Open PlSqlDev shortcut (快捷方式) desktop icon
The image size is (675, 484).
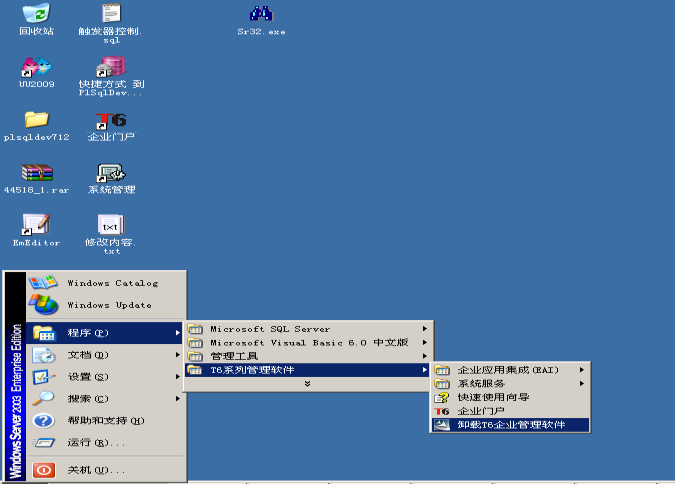(x=110, y=68)
